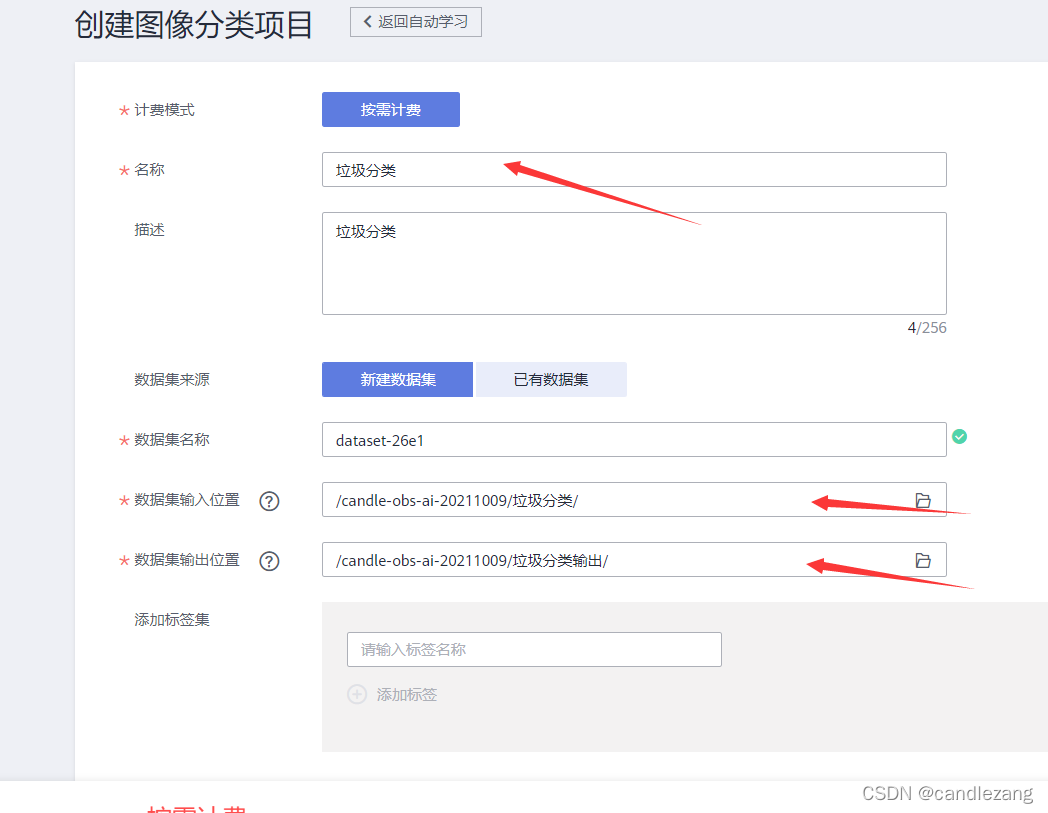The height and width of the screenshot is (813, 1048).
Task: Click the 返回自动学习 button
Action: (x=415, y=21)
